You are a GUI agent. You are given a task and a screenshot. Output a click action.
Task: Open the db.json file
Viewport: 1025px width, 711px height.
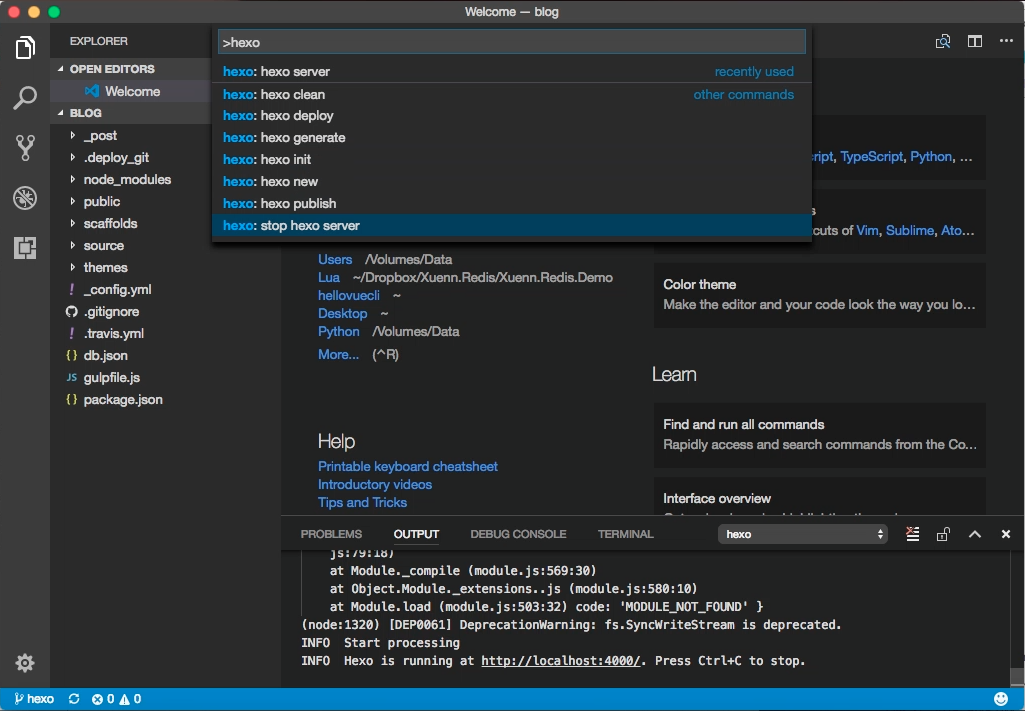pos(105,356)
